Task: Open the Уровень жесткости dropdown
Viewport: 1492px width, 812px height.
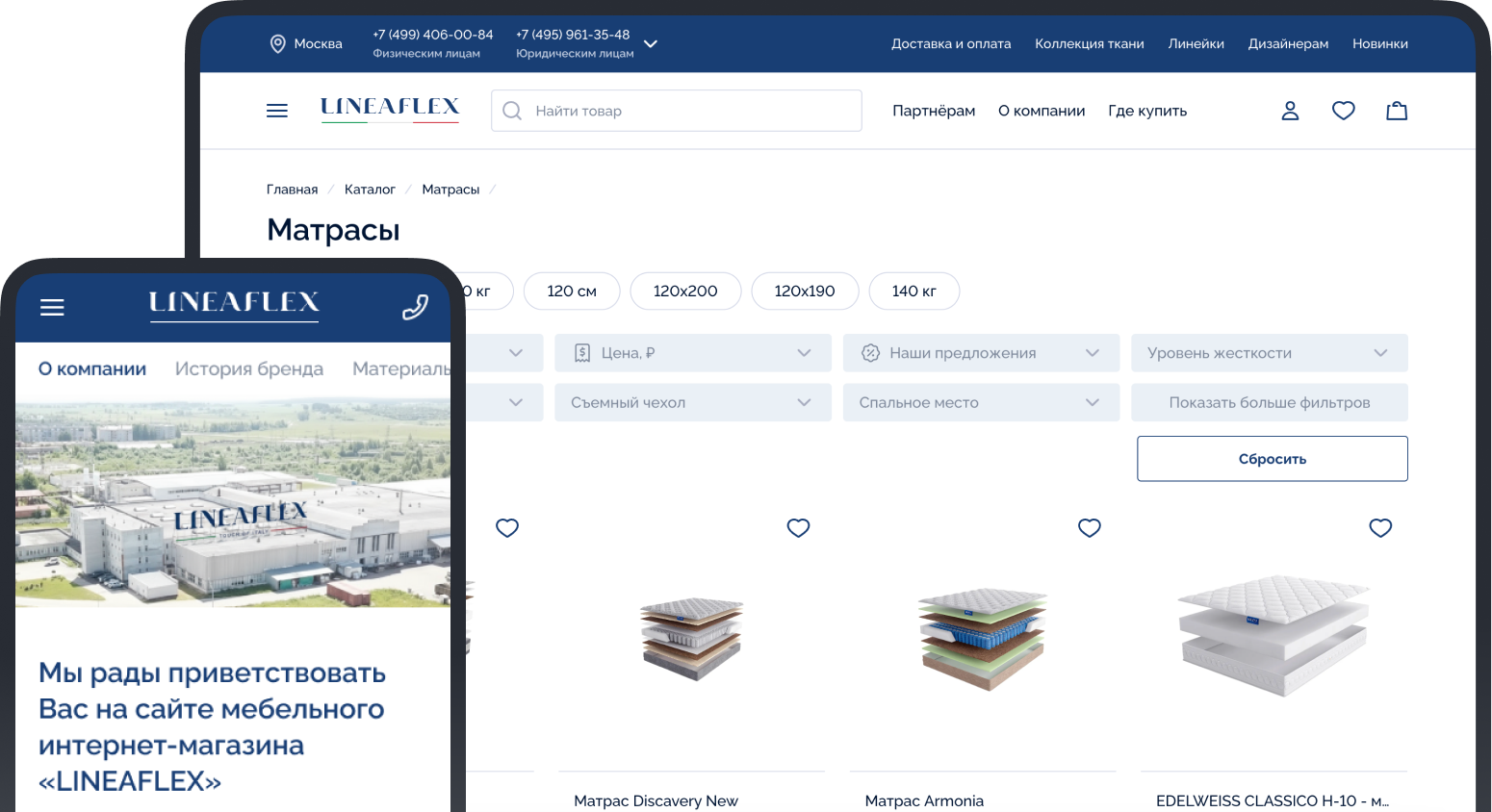Action: 1269,353
